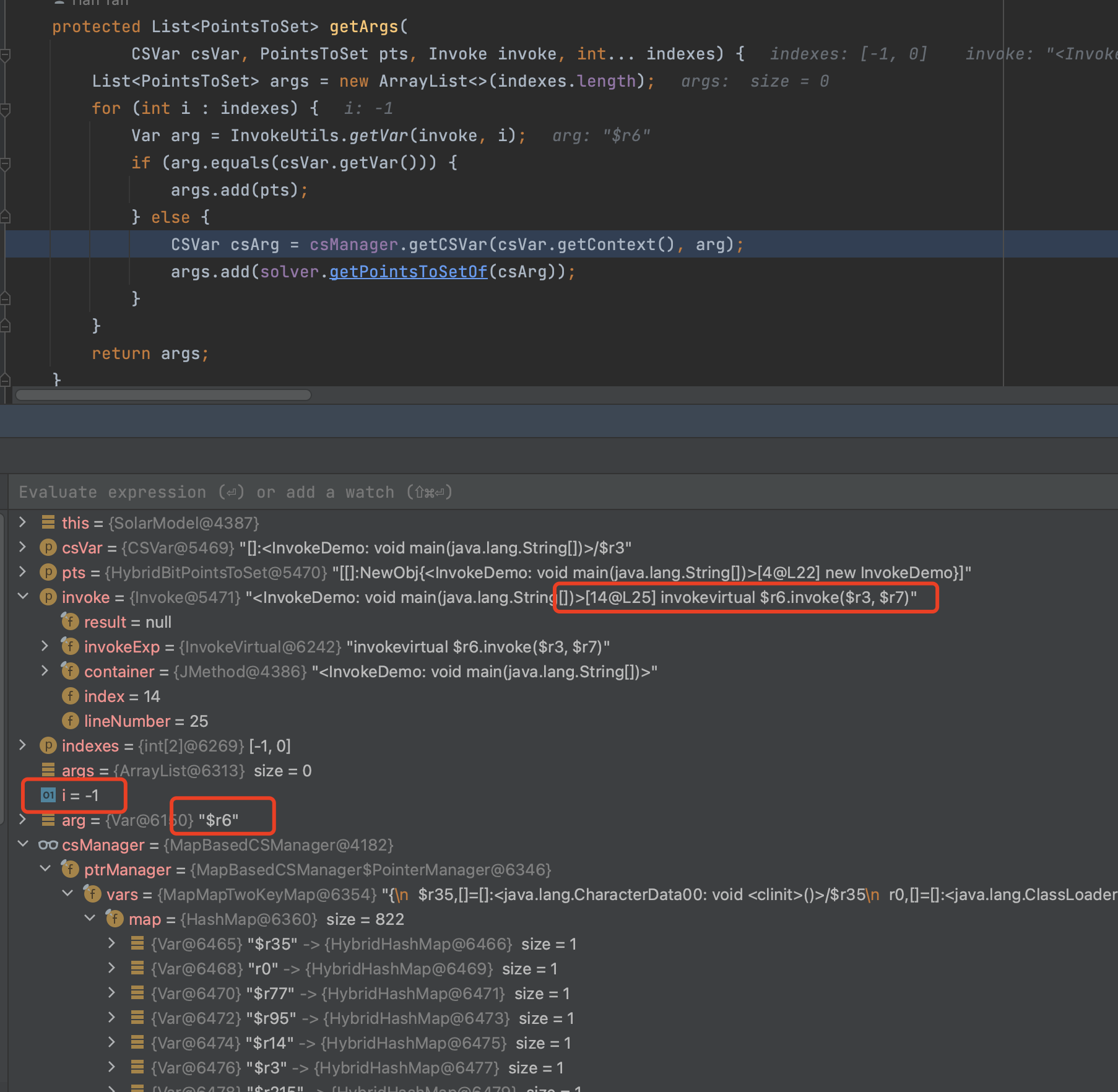
Task: Click the 'return args;' statement
Action: pyautogui.click(x=150, y=353)
